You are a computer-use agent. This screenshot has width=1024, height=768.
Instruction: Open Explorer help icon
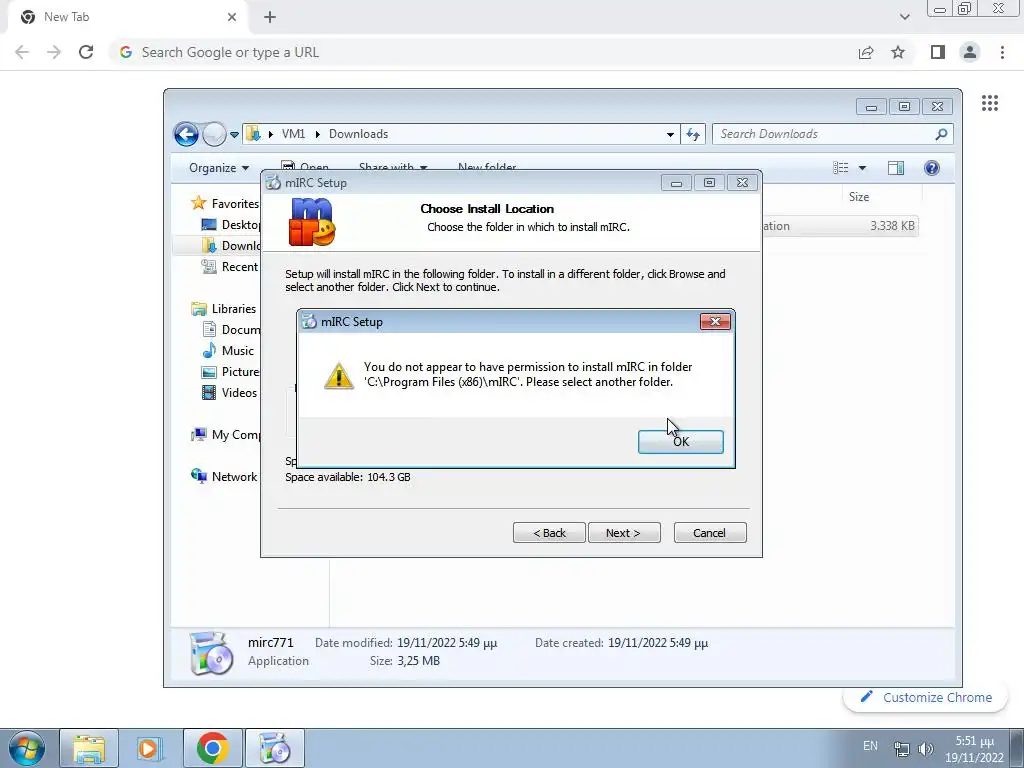pyautogui.click(x=932, y=168)
